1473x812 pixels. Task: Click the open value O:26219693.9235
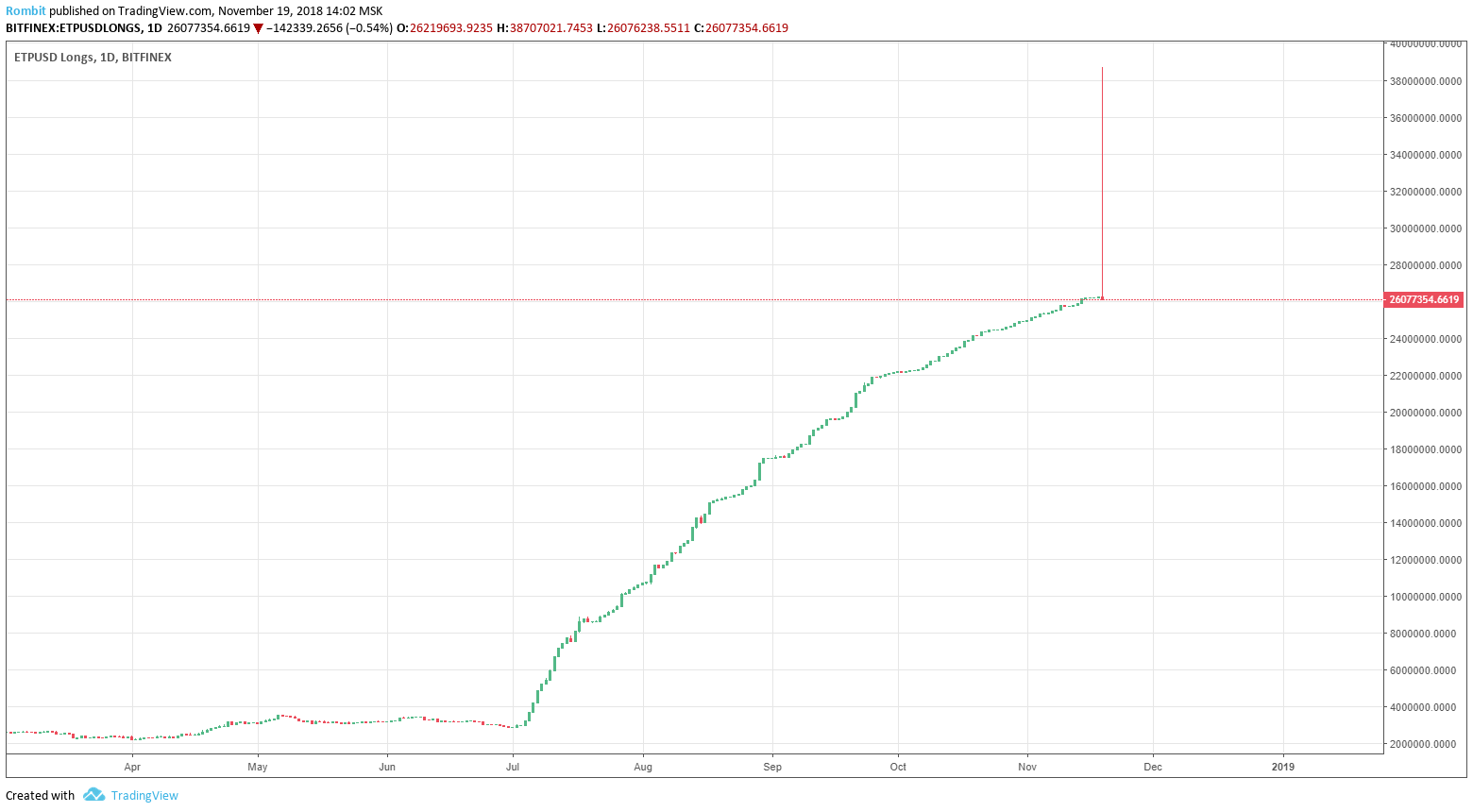(x=444, y=28)
